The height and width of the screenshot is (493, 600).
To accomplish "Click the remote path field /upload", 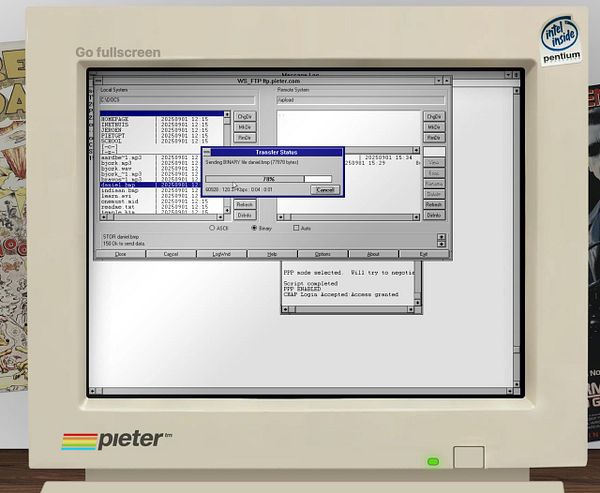I will click(361, 100).
